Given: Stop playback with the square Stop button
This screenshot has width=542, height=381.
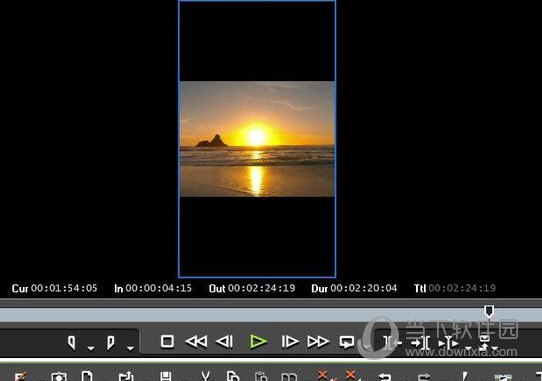Looking at the screenshot, I should pos(167,342).
